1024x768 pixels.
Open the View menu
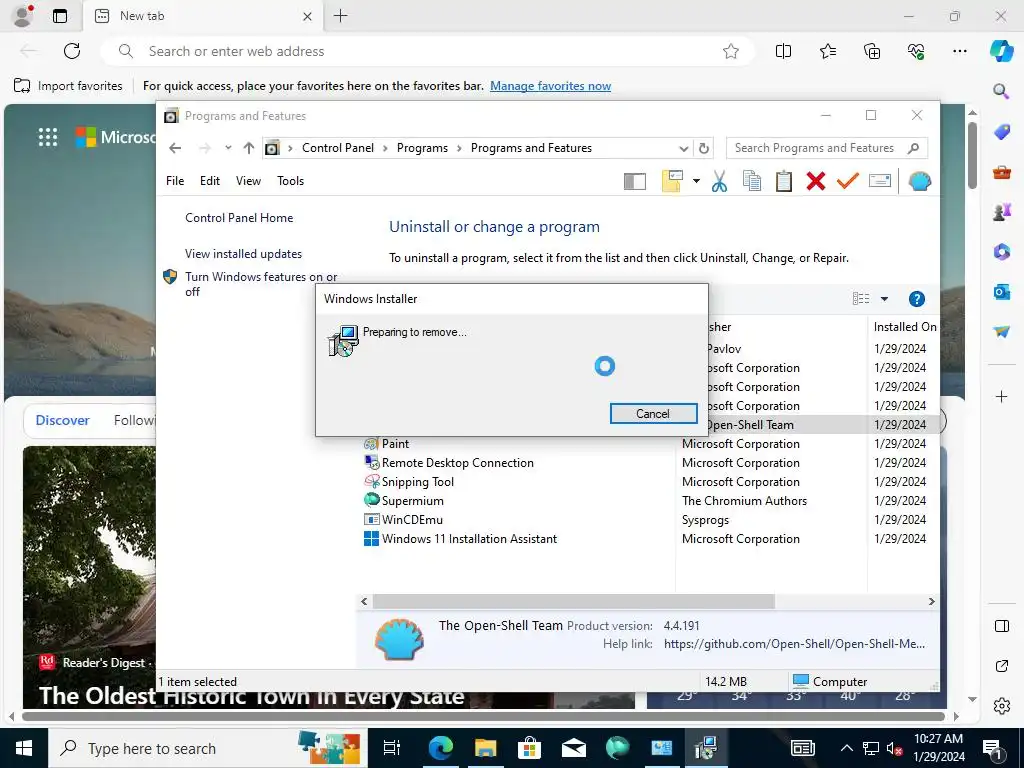248,181
